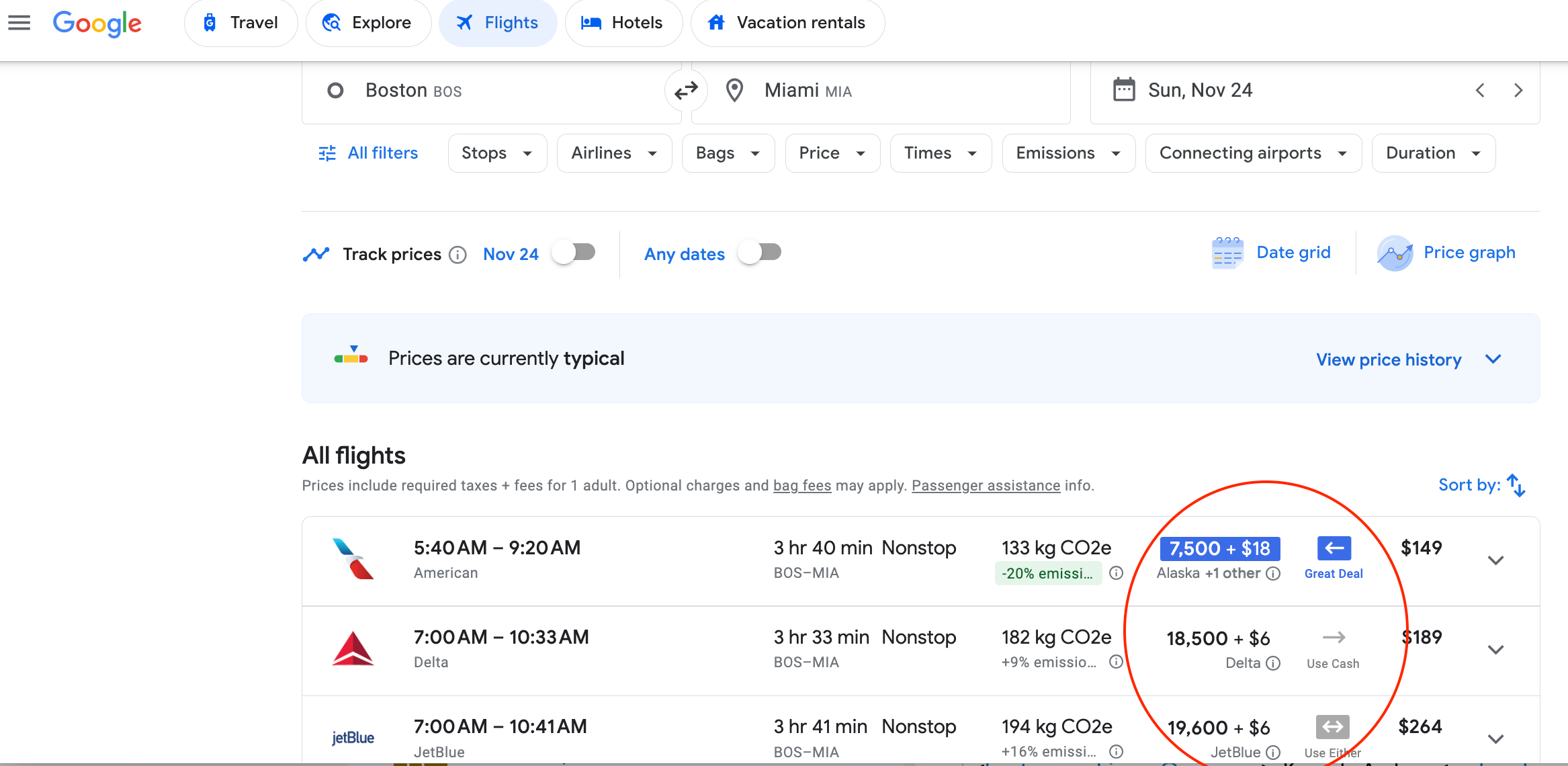Enable price tracking for Nov 24
The height and width of the screenshot is (766, 1568).
574,253
